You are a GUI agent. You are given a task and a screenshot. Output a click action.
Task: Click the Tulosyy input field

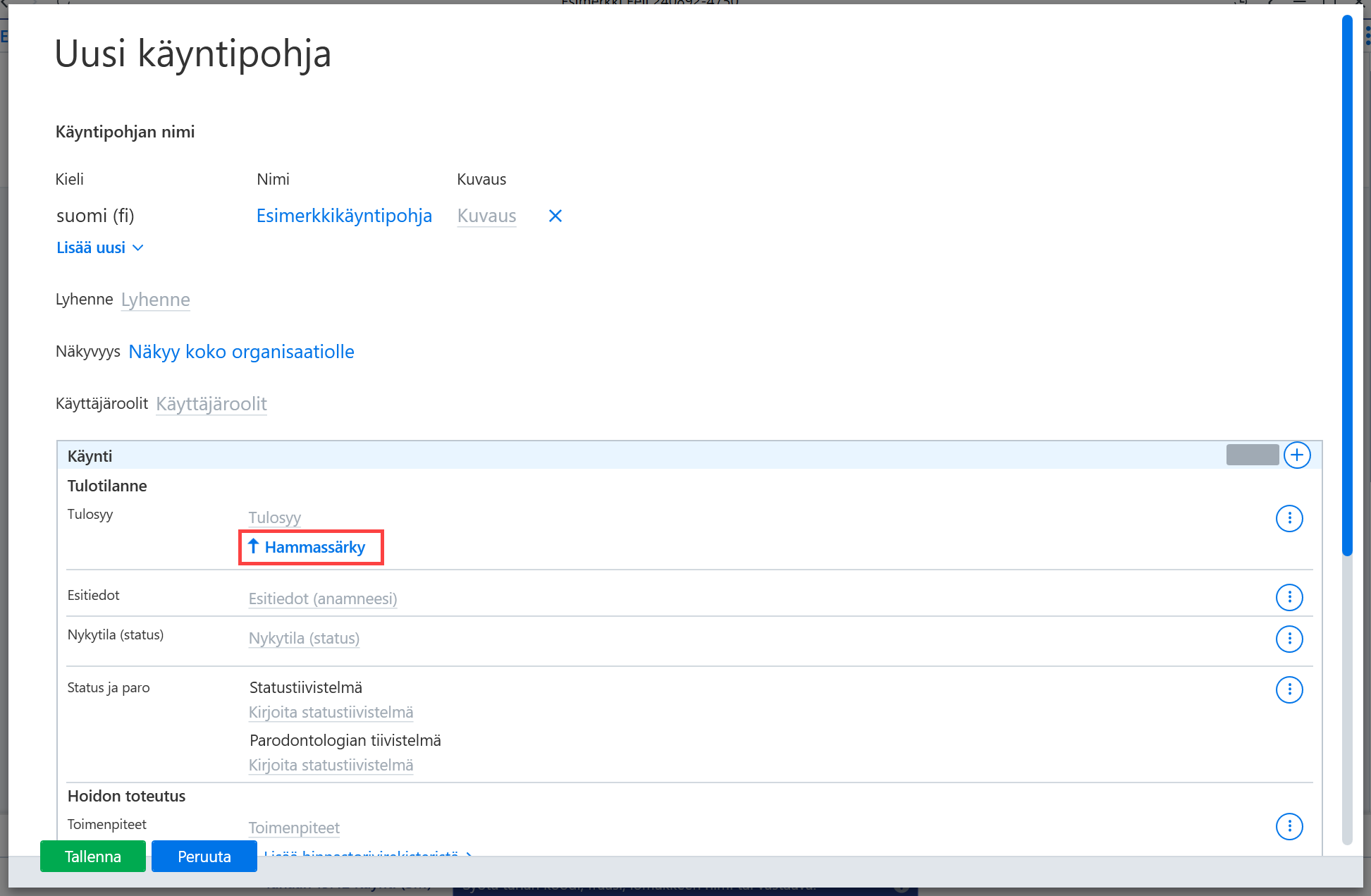point(275,517)
